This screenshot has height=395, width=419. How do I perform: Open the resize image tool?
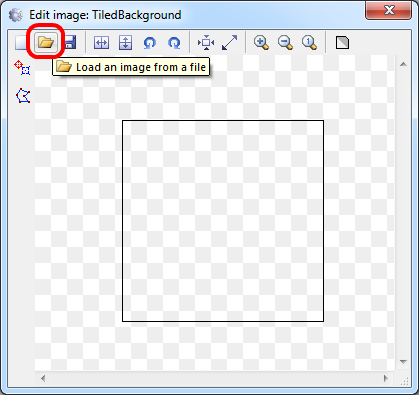pyautogui.click(x=230, y=43)
